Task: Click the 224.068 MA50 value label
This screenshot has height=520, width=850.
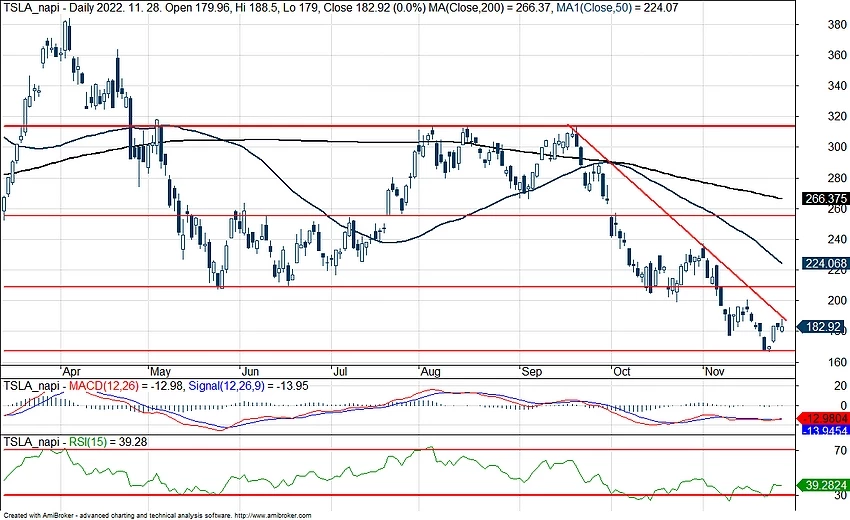Action: pos(824,264)
